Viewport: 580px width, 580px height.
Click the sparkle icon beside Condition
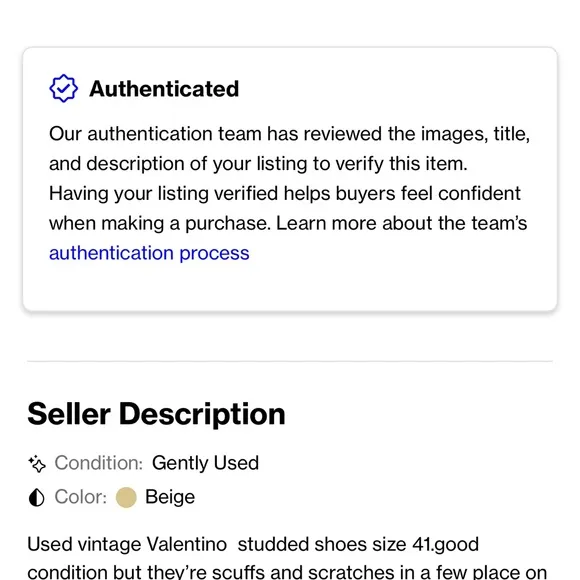37,463
